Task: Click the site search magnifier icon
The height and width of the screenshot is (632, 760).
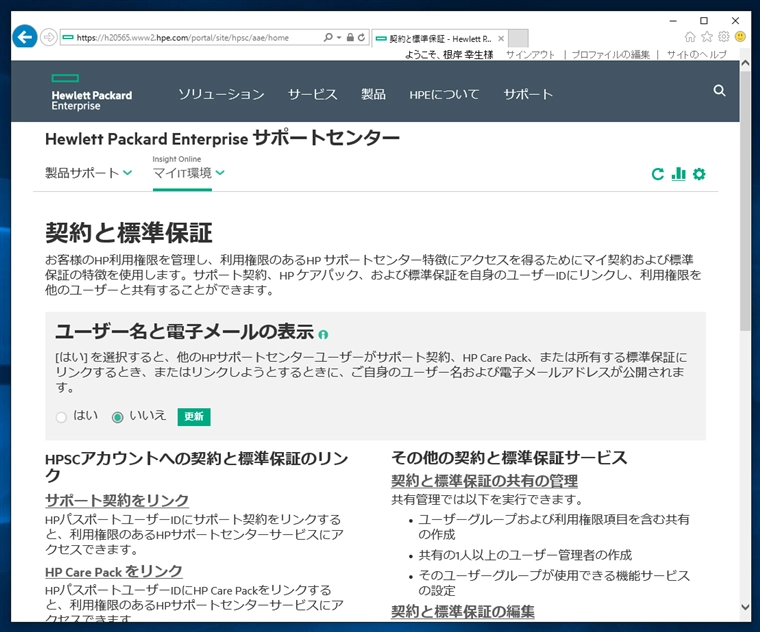Action: (x=719, y=91)
